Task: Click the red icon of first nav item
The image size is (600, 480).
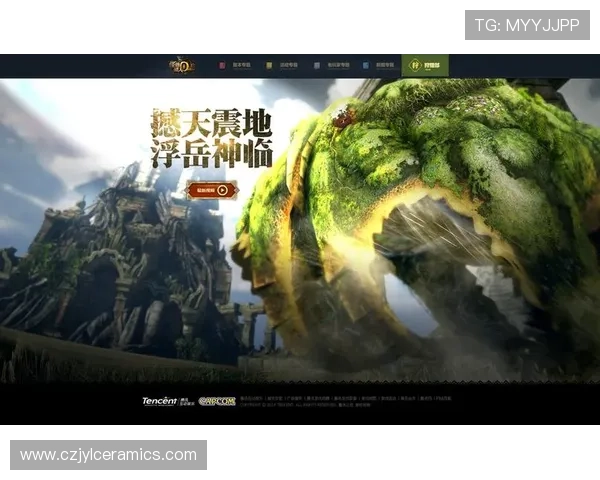Action: [x=224, y=65]
